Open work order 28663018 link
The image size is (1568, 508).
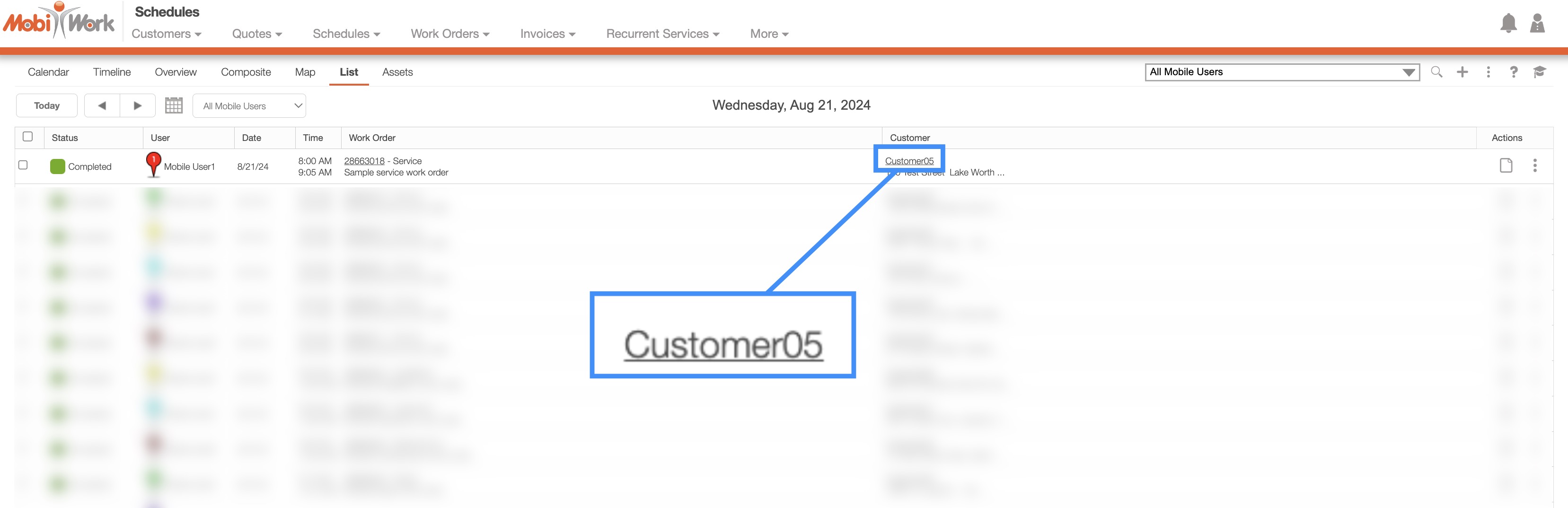pyautogui.click(x=364, y=161)
